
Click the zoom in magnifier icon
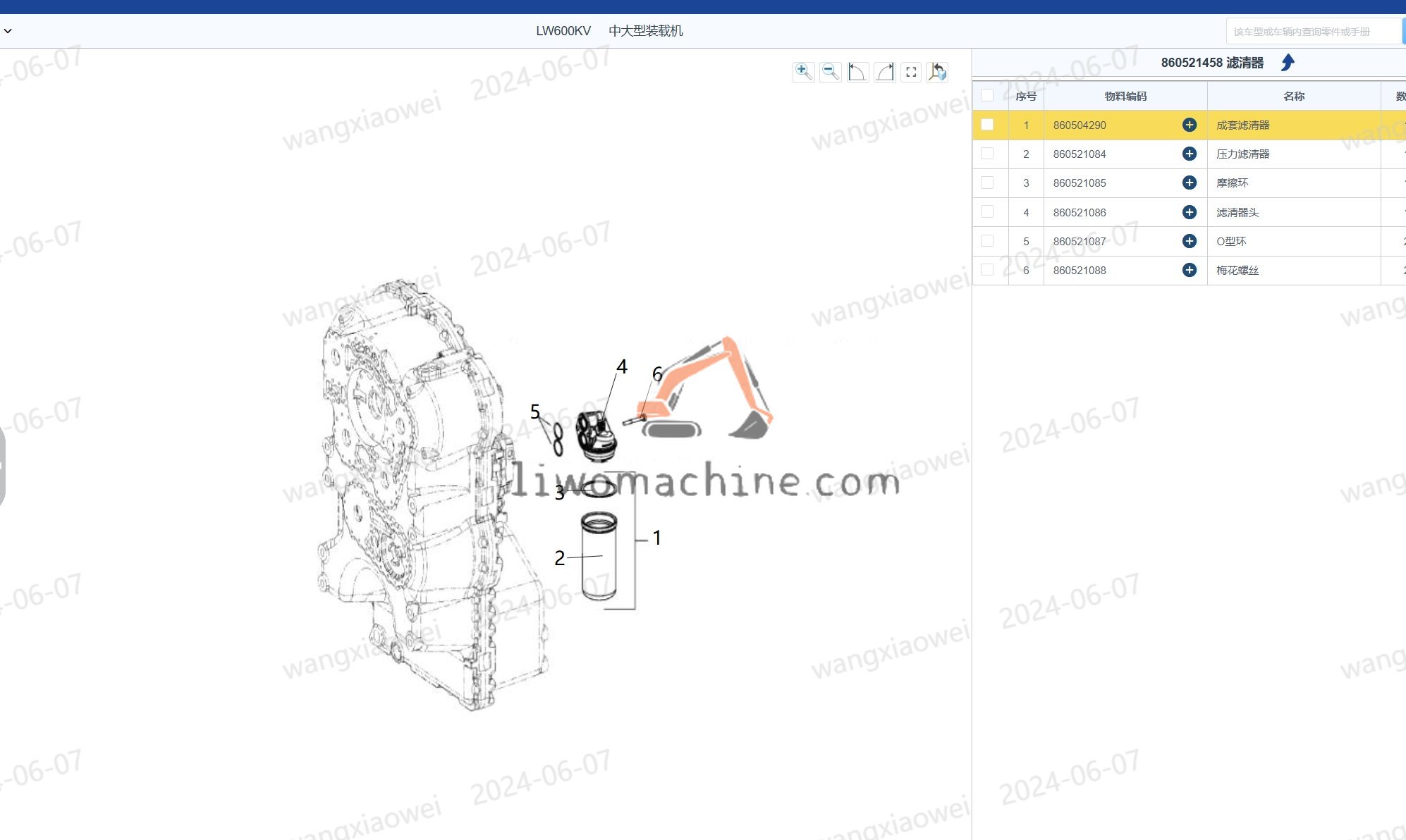point(803,72)
